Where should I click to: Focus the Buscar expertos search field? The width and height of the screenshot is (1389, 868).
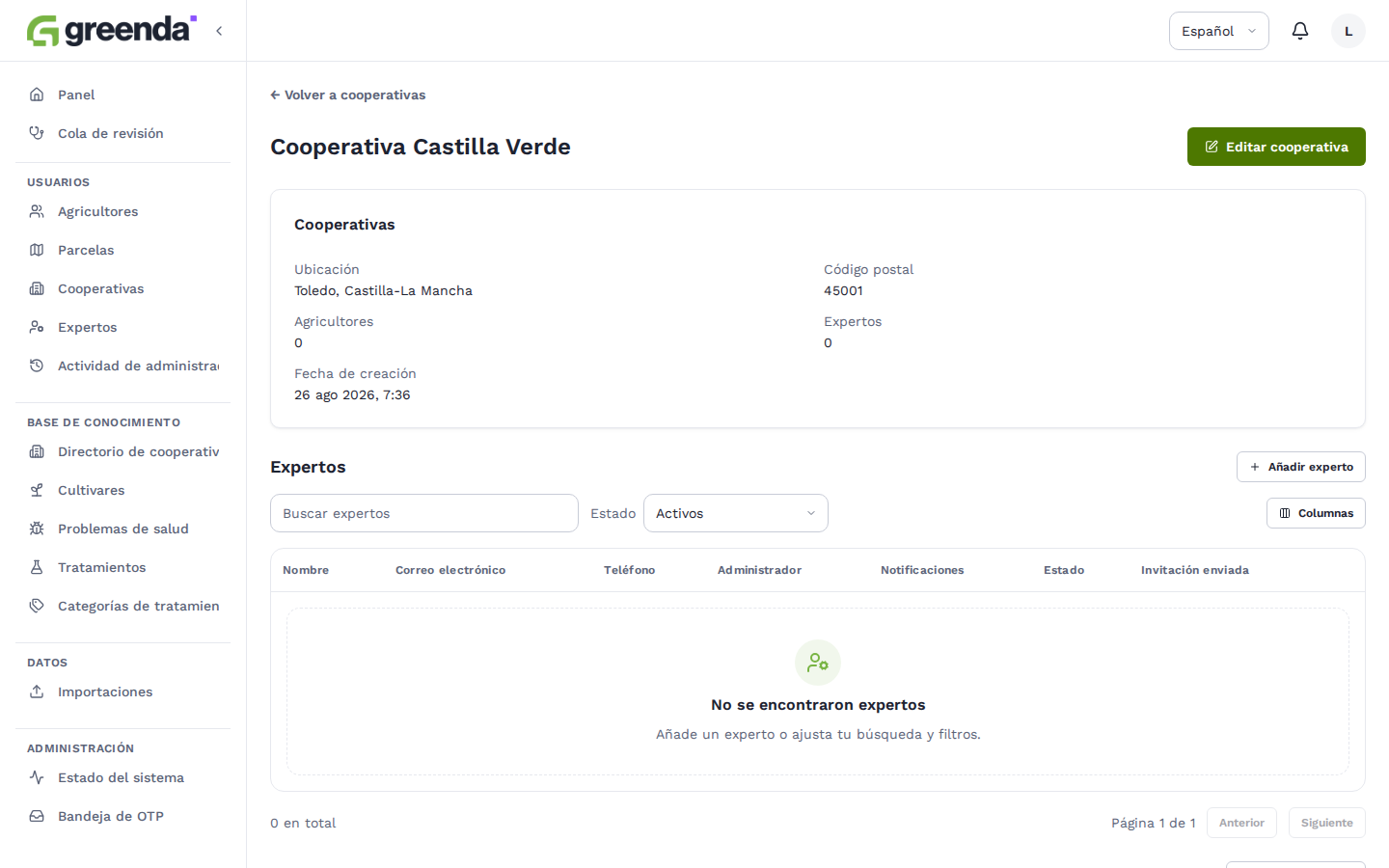[x=424, y=513]
